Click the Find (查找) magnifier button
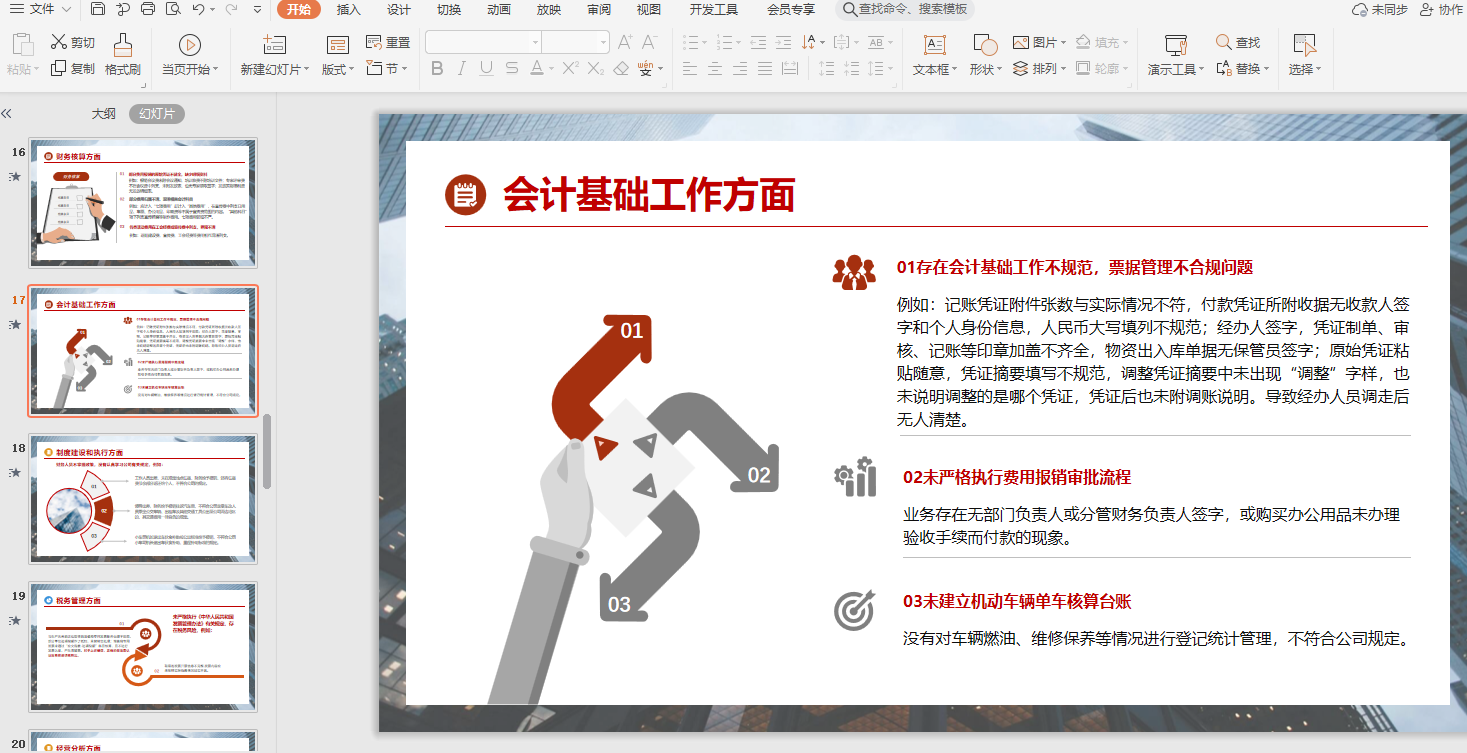The height and width of the screenshot is (753, 1467). 1238,43
